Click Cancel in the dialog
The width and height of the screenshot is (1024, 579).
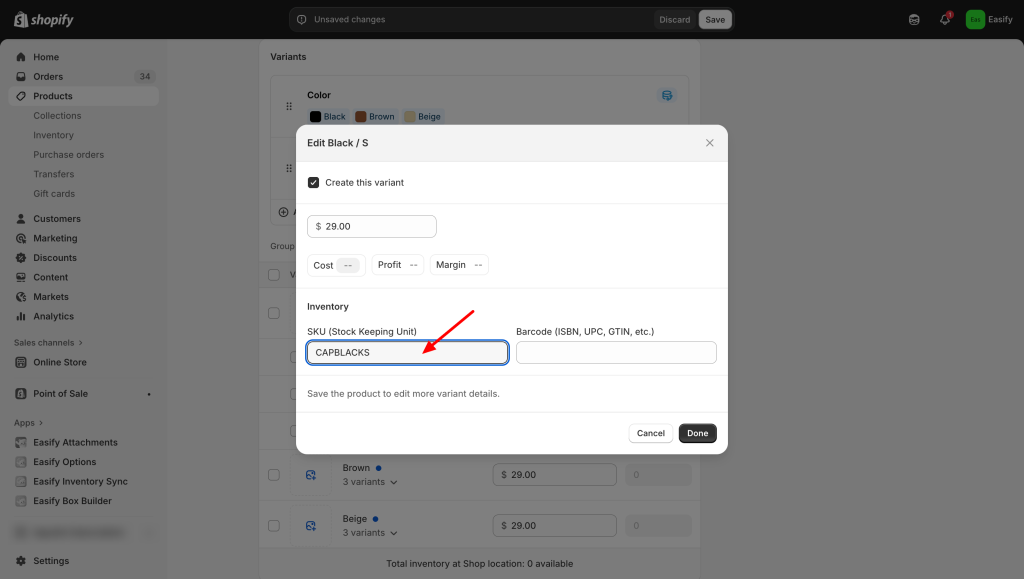(650, 433)
